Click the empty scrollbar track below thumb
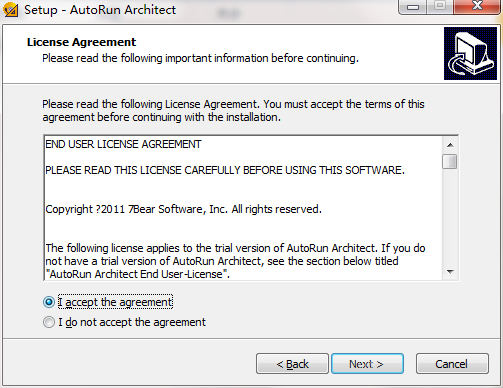Viewport: 503px width, 388px height. [450, 217]
